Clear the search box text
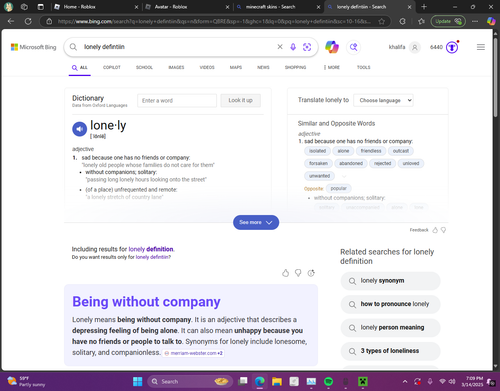 point(280,47)
